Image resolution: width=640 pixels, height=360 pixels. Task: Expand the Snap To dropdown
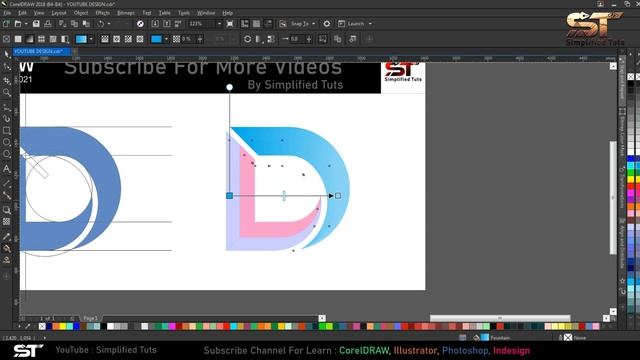tap(313, 24)
